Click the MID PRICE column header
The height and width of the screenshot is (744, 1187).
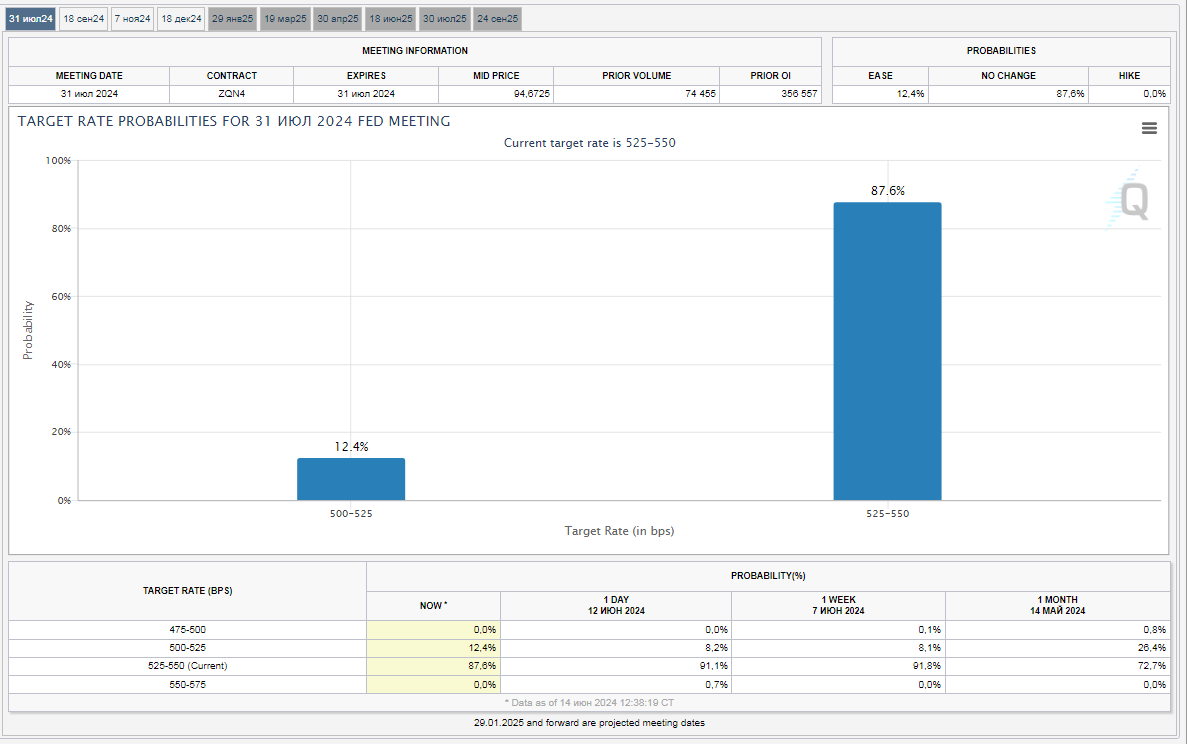click(x=496, y=76)
